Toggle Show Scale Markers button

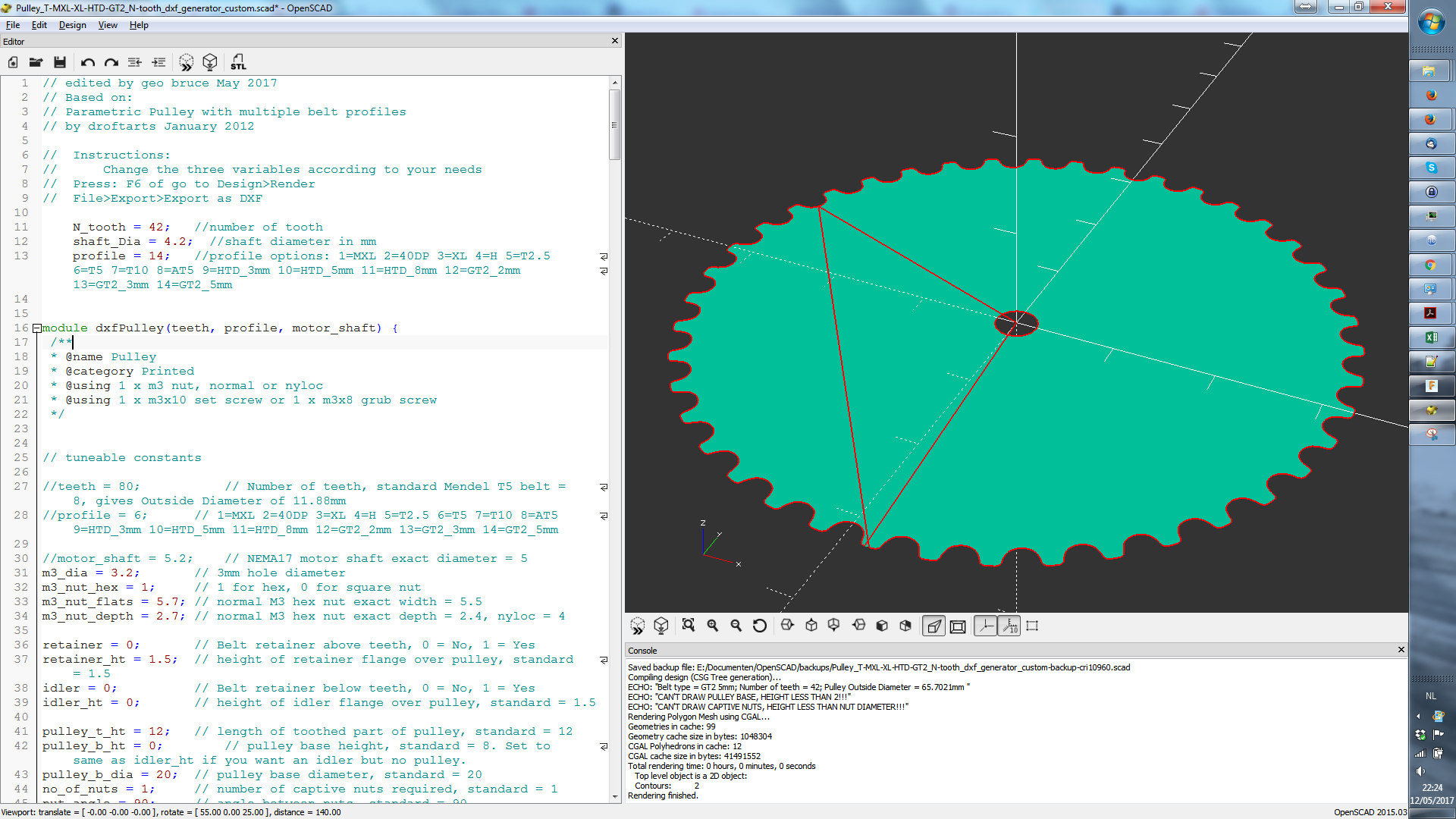pos(1009,626)
